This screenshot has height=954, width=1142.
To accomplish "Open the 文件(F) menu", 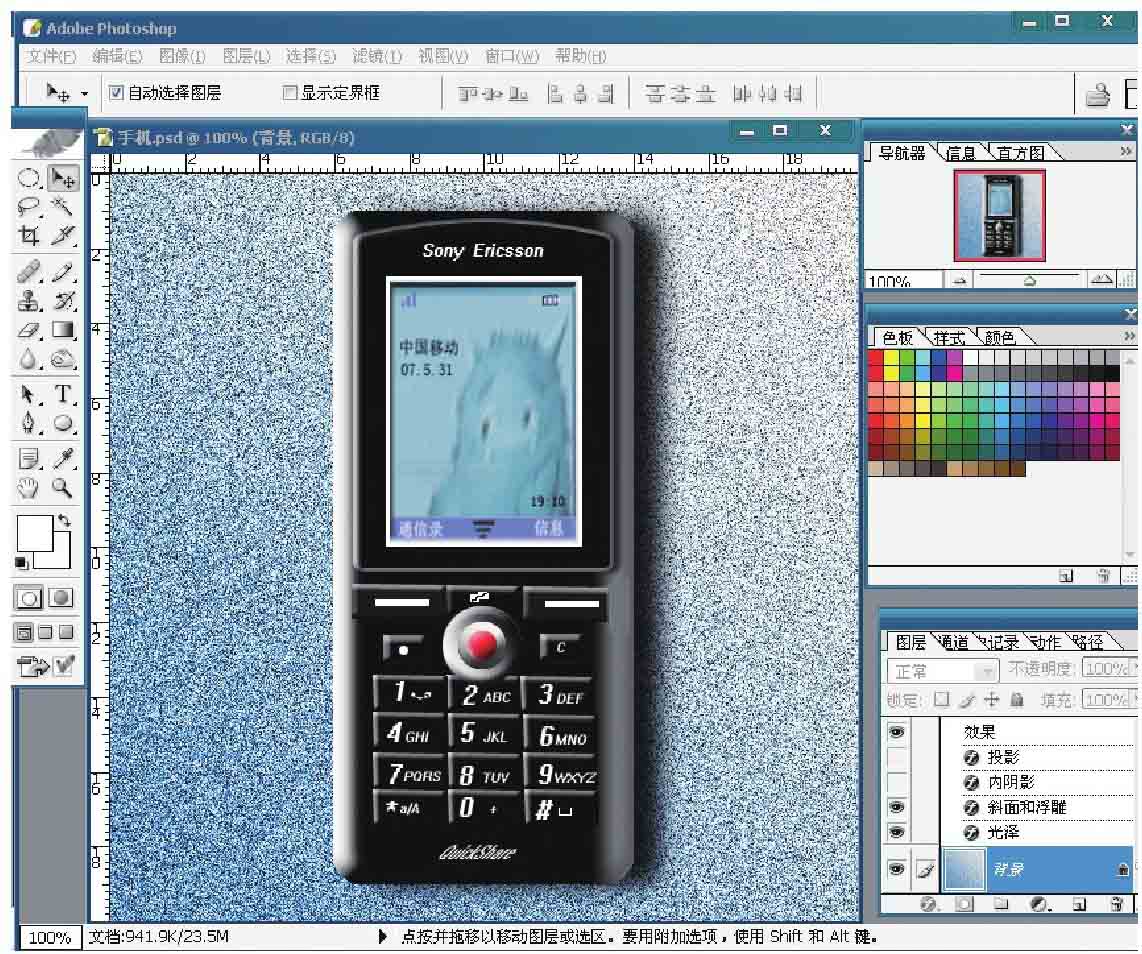I will pyautogui.click(x=51, y=56).
